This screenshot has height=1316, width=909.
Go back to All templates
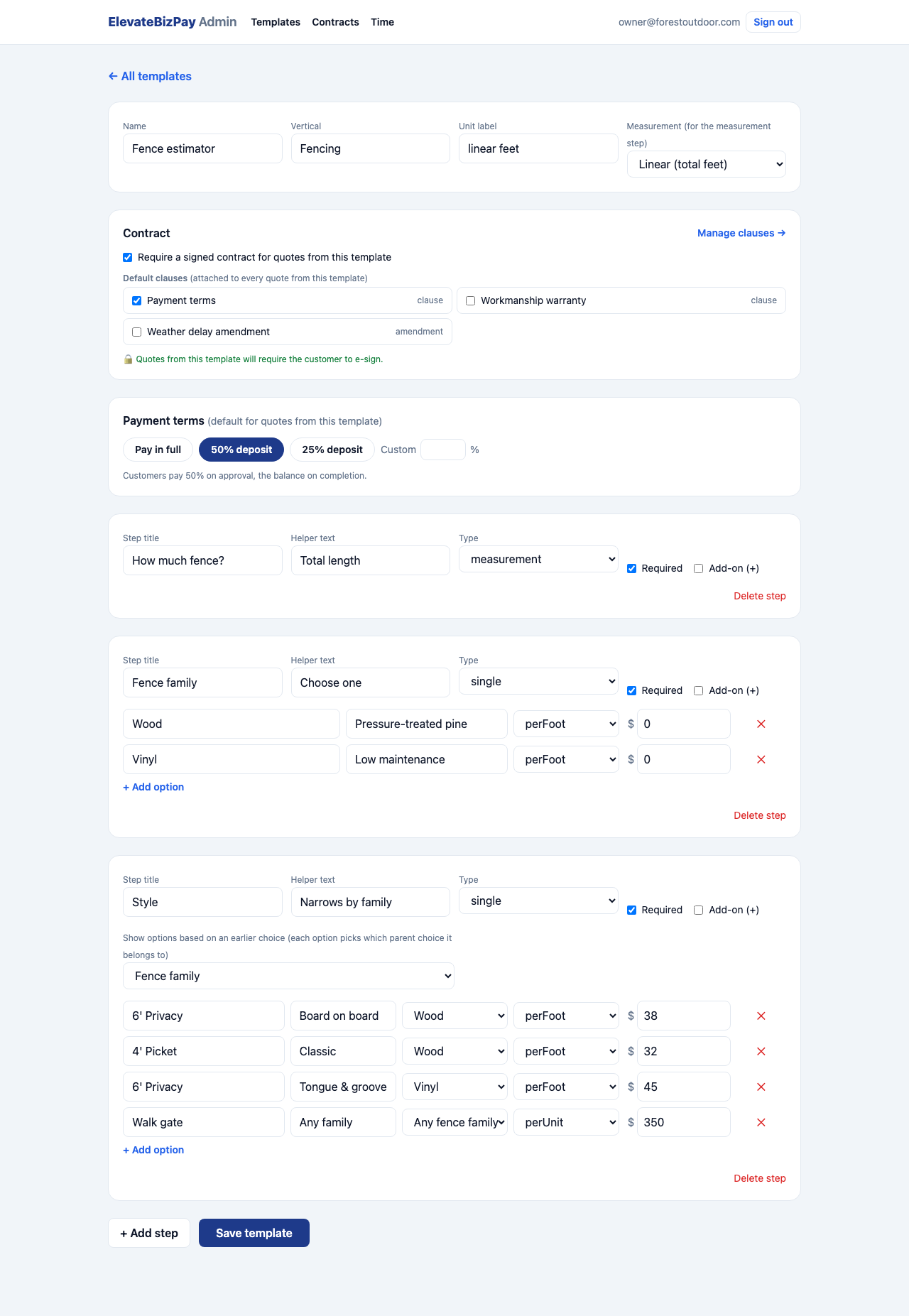click(150, 76)
